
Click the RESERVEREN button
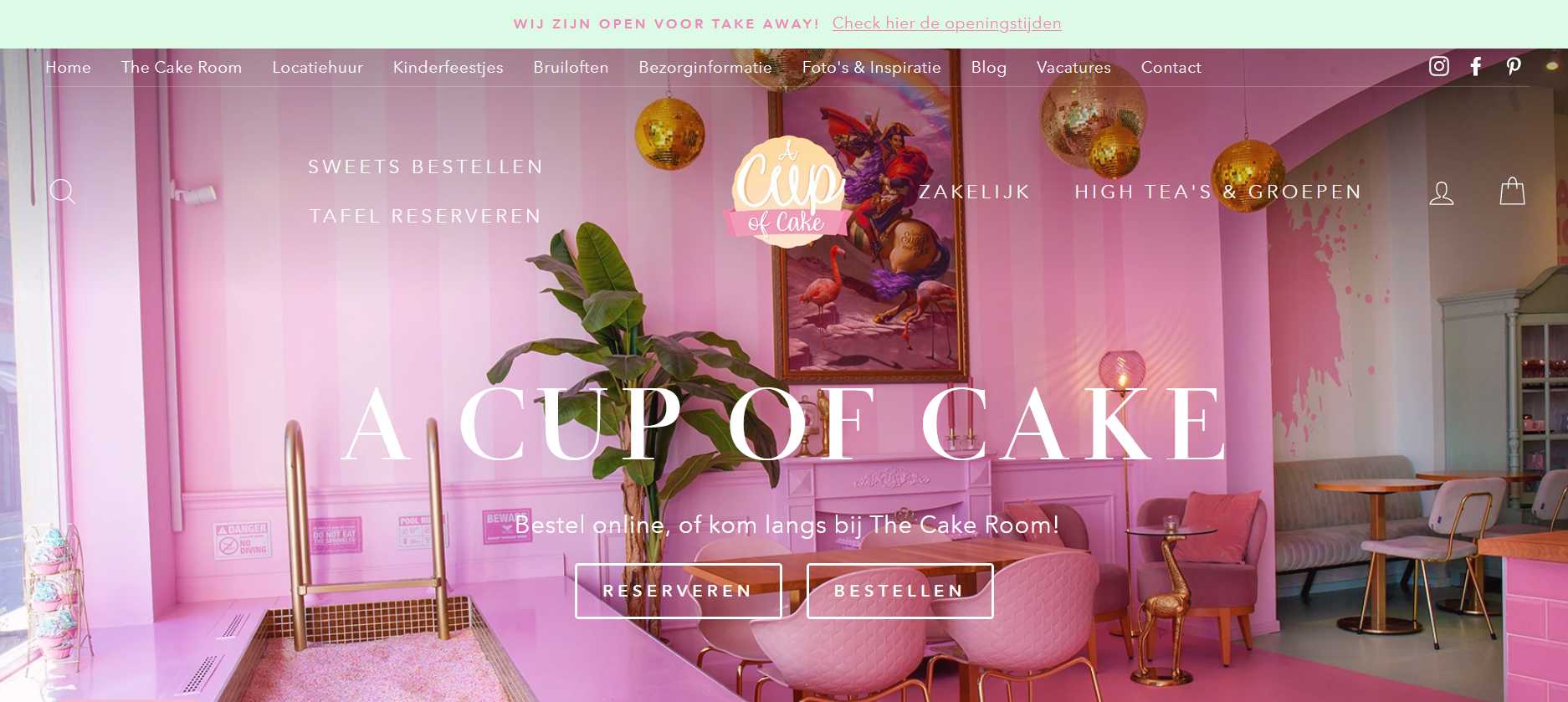[x=679, y=591]
